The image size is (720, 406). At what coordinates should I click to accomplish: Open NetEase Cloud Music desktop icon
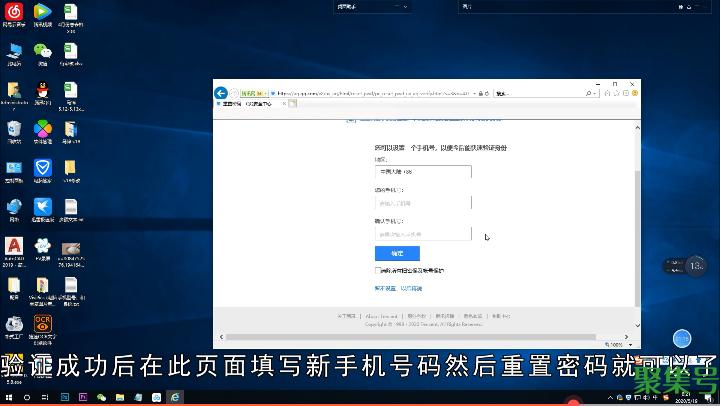(14, 12)
